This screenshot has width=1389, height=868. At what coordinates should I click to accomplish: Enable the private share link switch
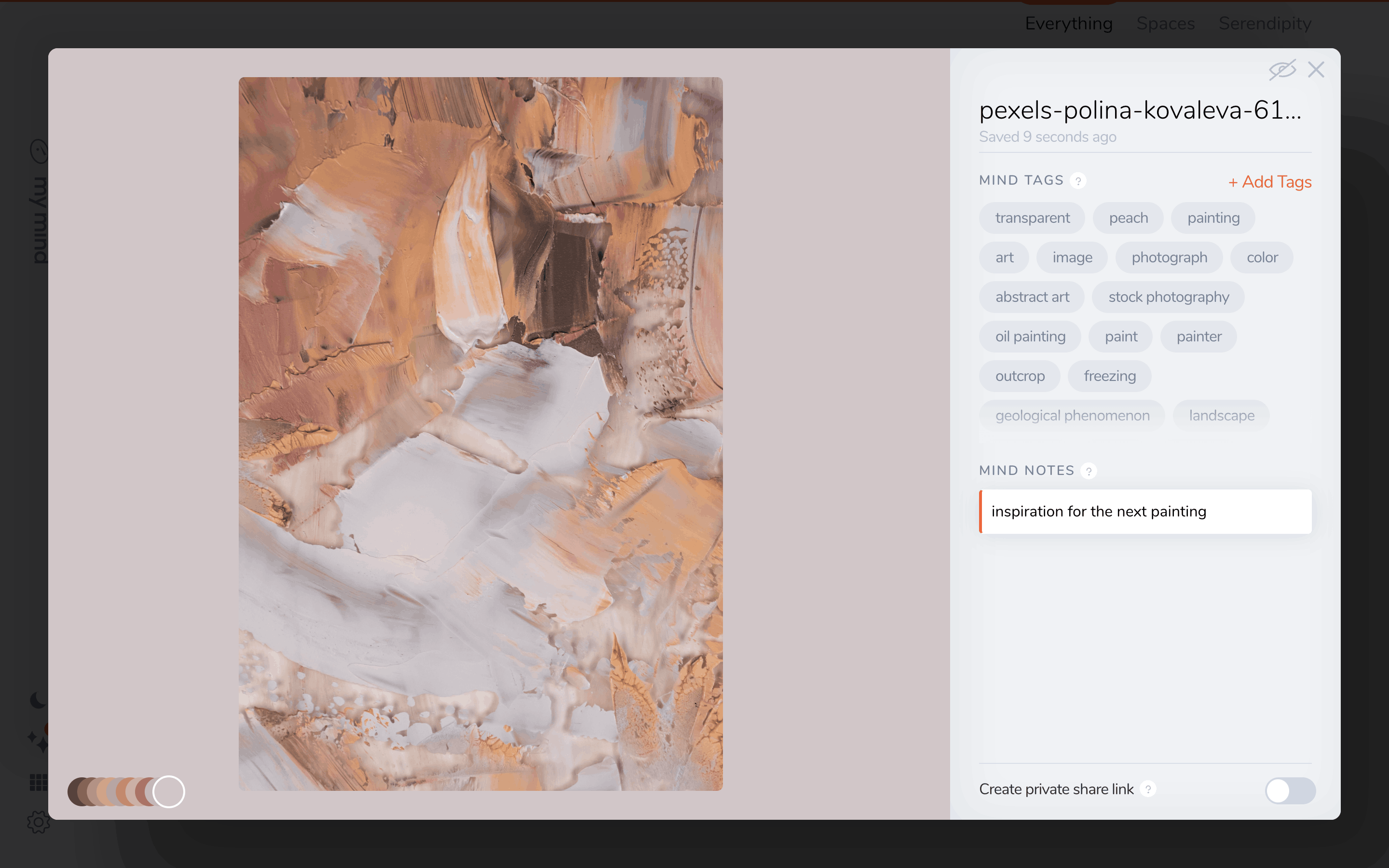pos(1290,790)
